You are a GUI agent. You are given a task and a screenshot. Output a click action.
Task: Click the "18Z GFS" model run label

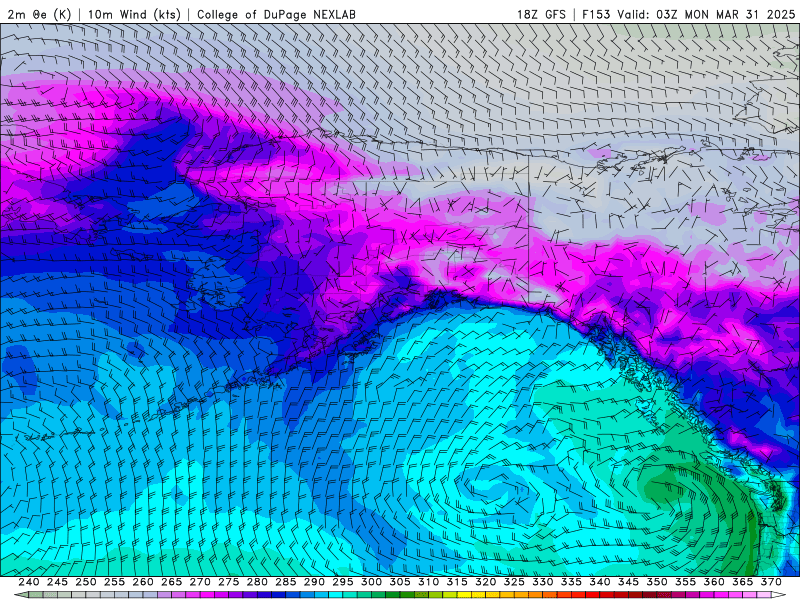(x=541, y=14)
